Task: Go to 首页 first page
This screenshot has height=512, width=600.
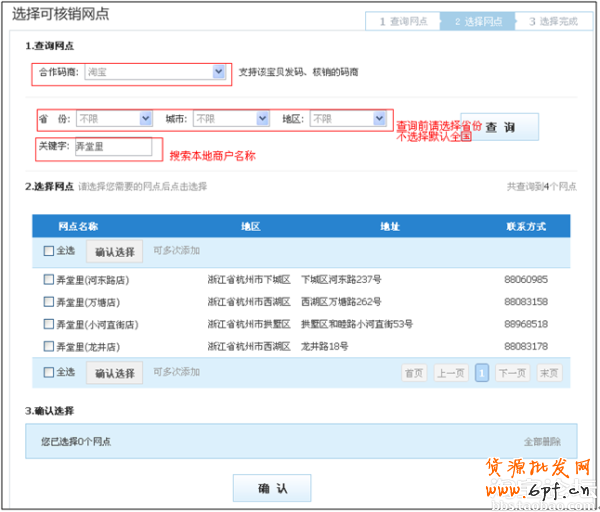Action: 413,373
